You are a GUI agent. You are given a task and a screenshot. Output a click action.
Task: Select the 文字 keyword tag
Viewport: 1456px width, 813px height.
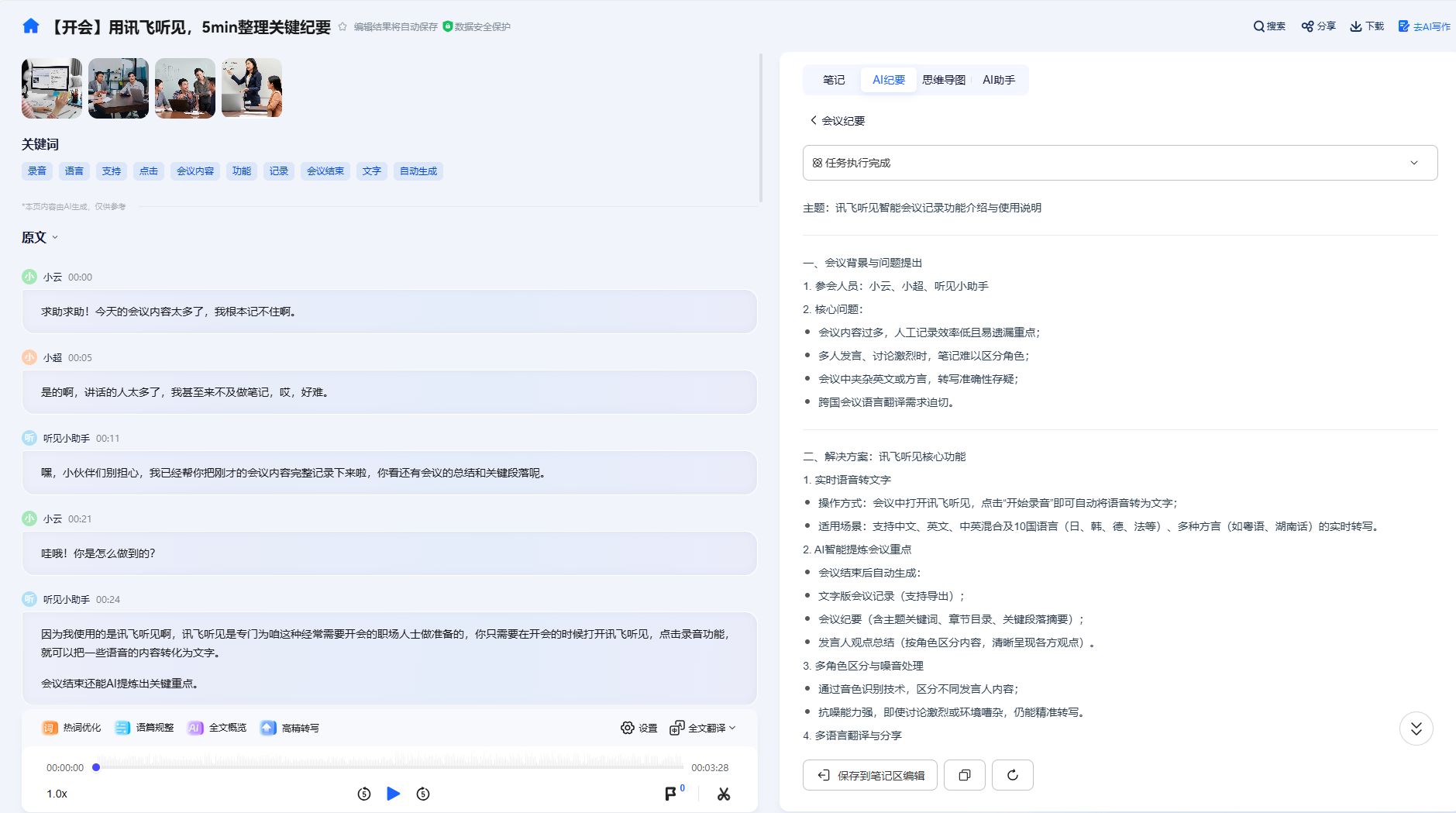tap(372, 171)
